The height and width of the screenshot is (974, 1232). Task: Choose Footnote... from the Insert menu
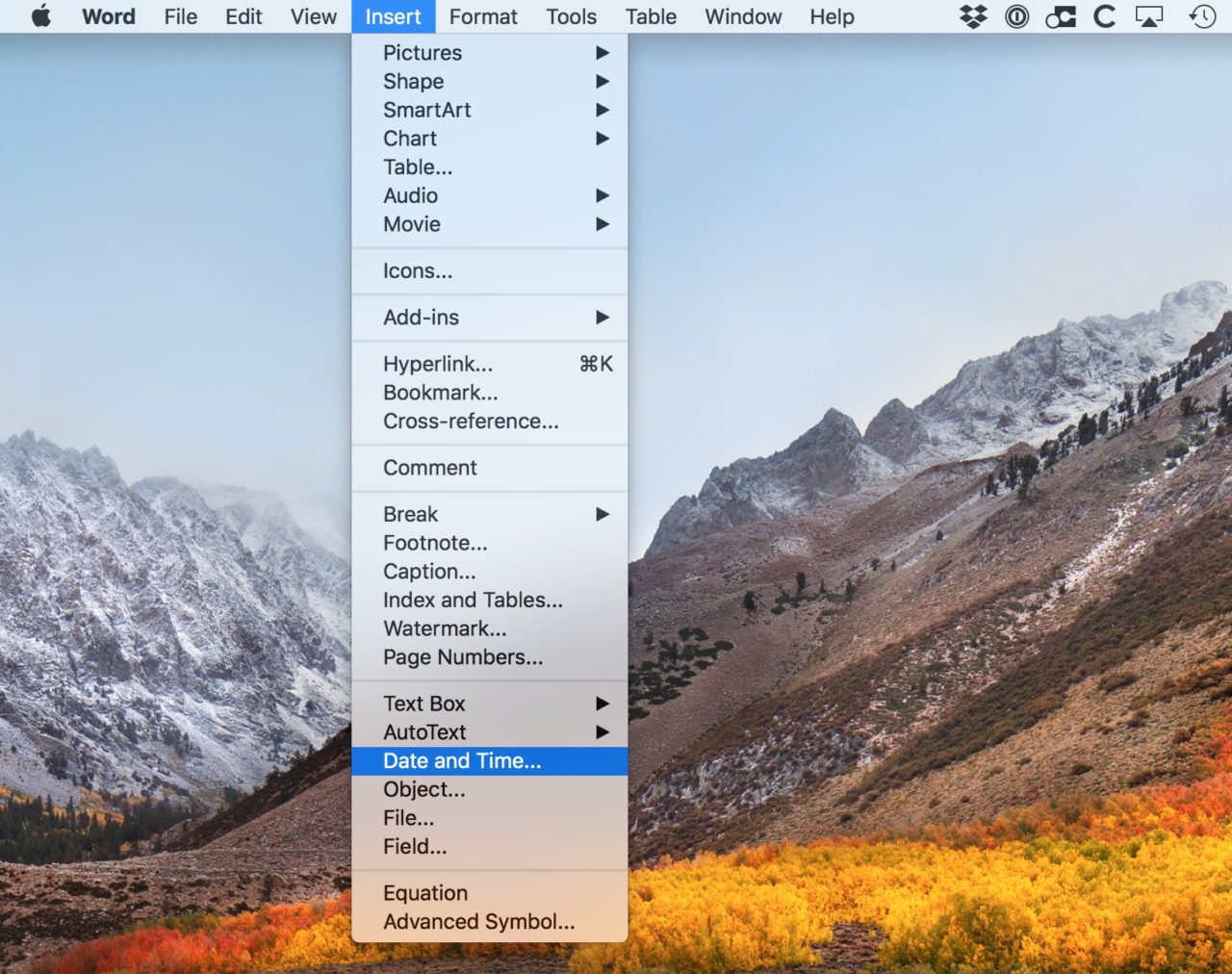[x=490, y=543]
